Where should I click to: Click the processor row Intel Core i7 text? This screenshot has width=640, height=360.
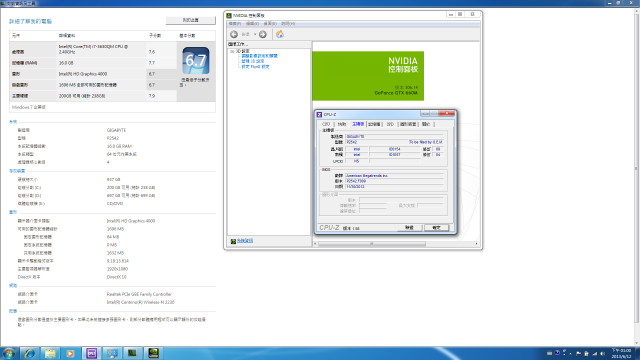[93, 49]
